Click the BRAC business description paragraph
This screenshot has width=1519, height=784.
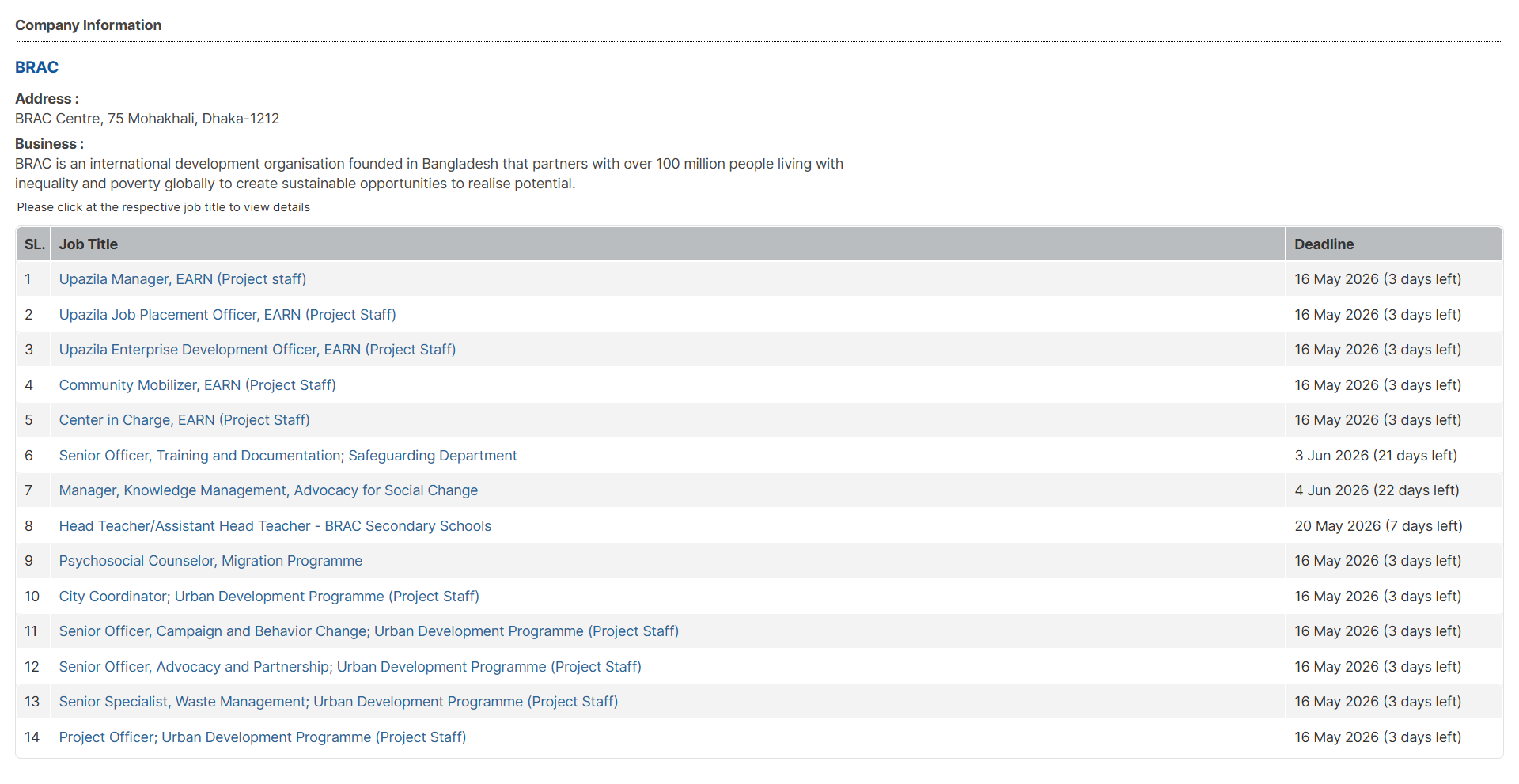point(430,173)
